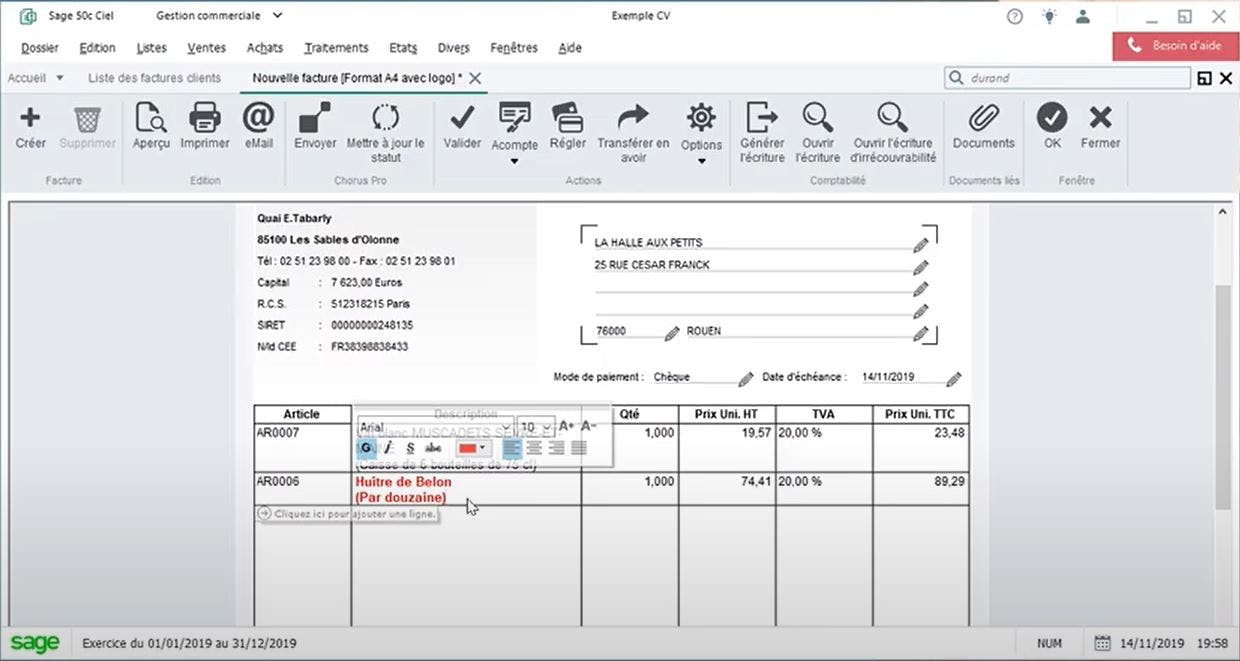The width and height of the screenshot is (1240, 661).
Task: Click the red font color swatch
Action: (x=467, y=448)
